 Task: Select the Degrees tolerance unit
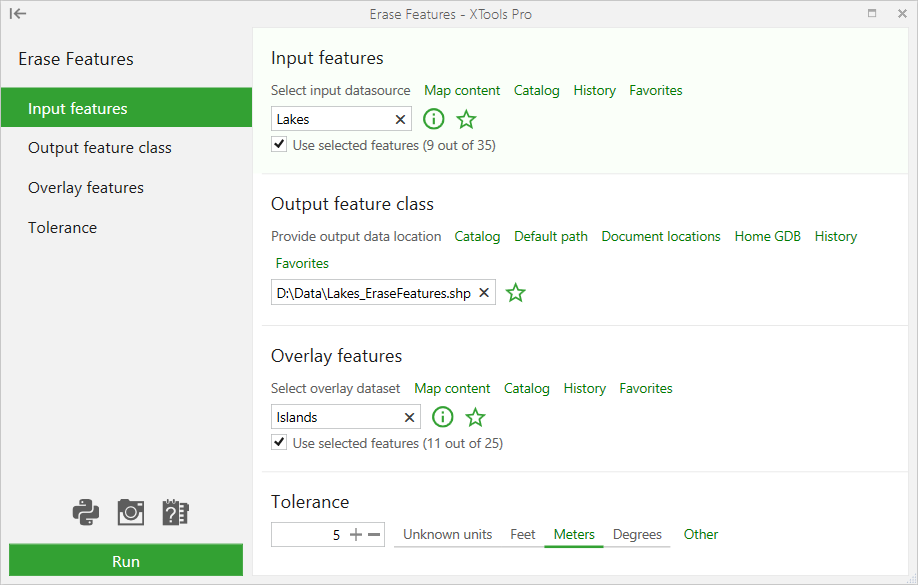(637, 534)
